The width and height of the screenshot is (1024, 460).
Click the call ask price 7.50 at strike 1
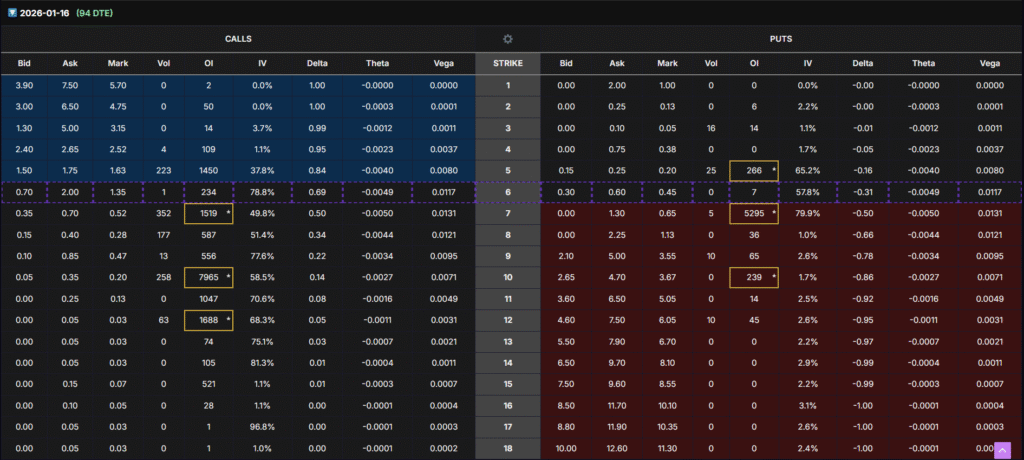point(71,86)
